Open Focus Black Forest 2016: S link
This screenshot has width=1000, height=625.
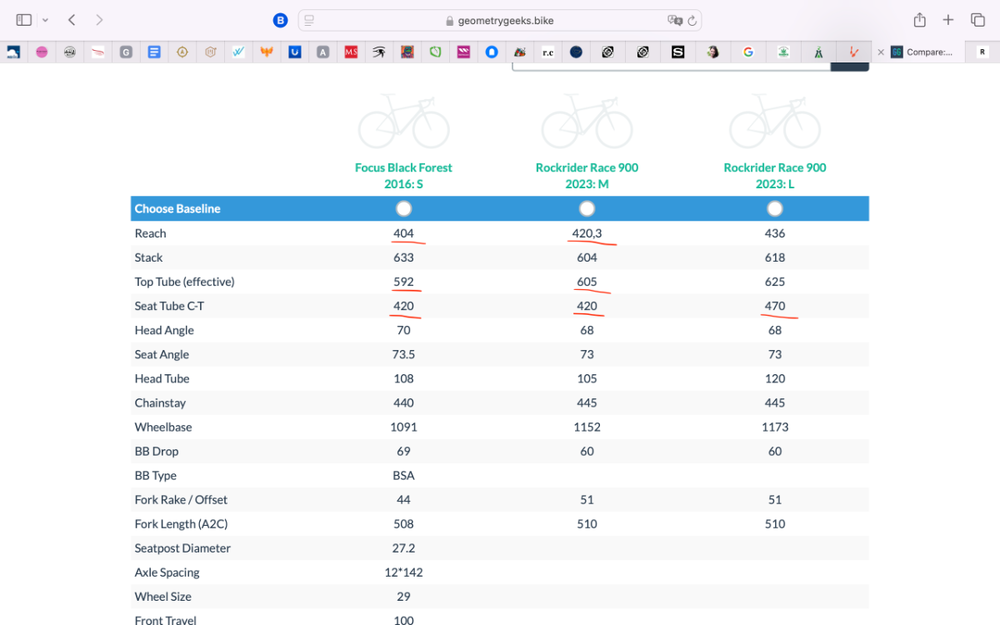click(403, 176)
